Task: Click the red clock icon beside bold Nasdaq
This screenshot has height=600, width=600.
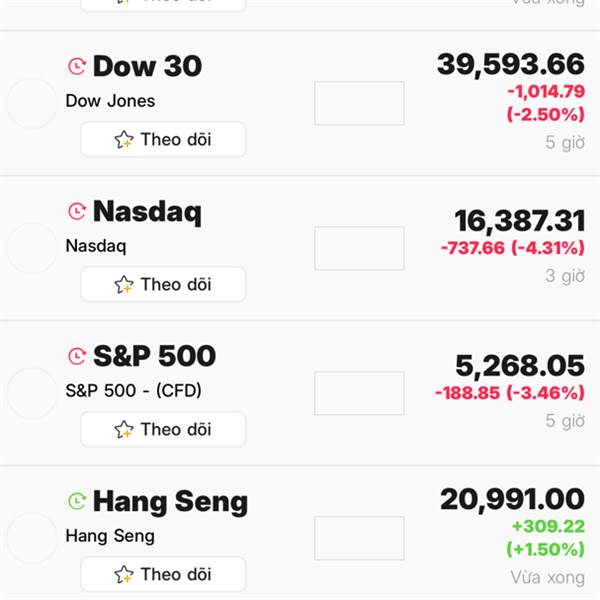Action: click(x=77, y=211)
